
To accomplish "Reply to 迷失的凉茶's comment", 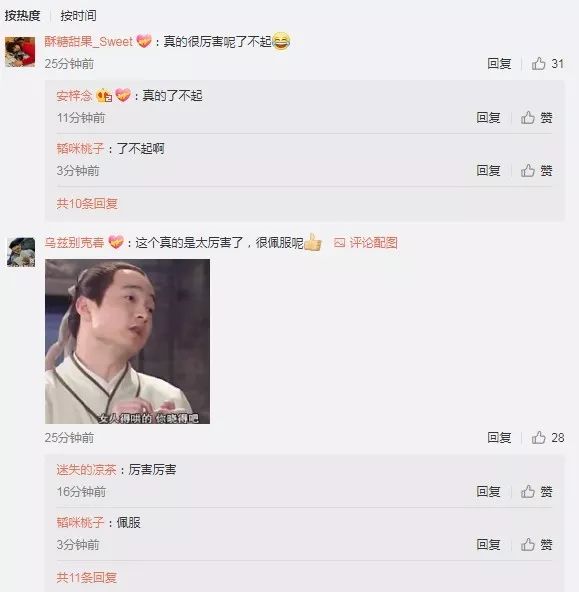I will [488, 491].
